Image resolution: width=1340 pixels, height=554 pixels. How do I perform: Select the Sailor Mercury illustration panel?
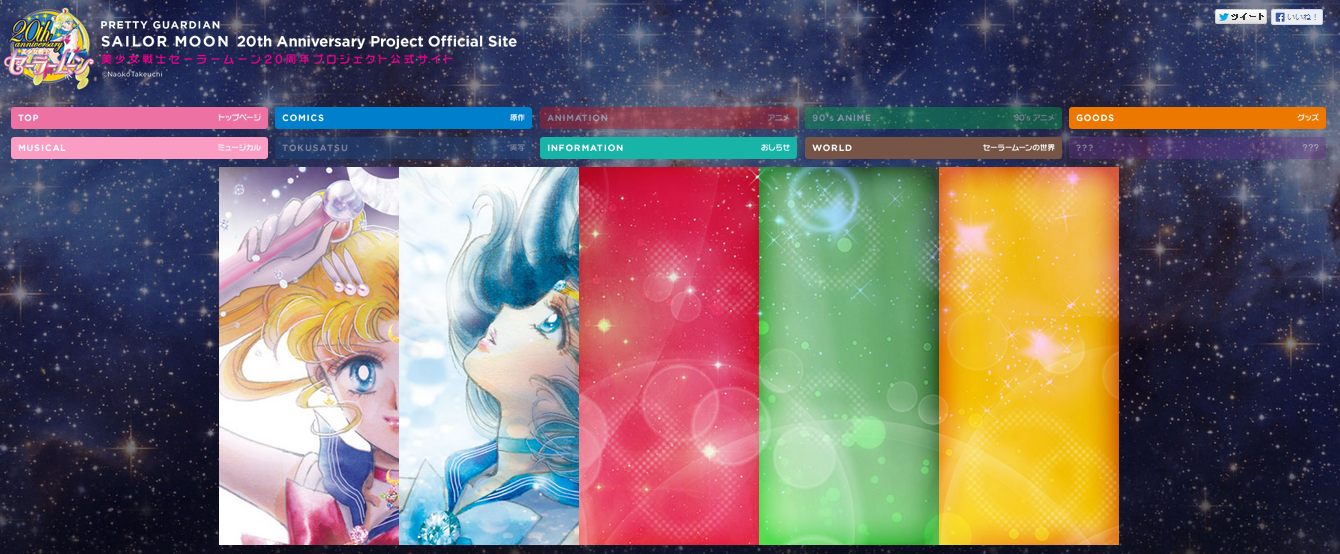(489, 356)
